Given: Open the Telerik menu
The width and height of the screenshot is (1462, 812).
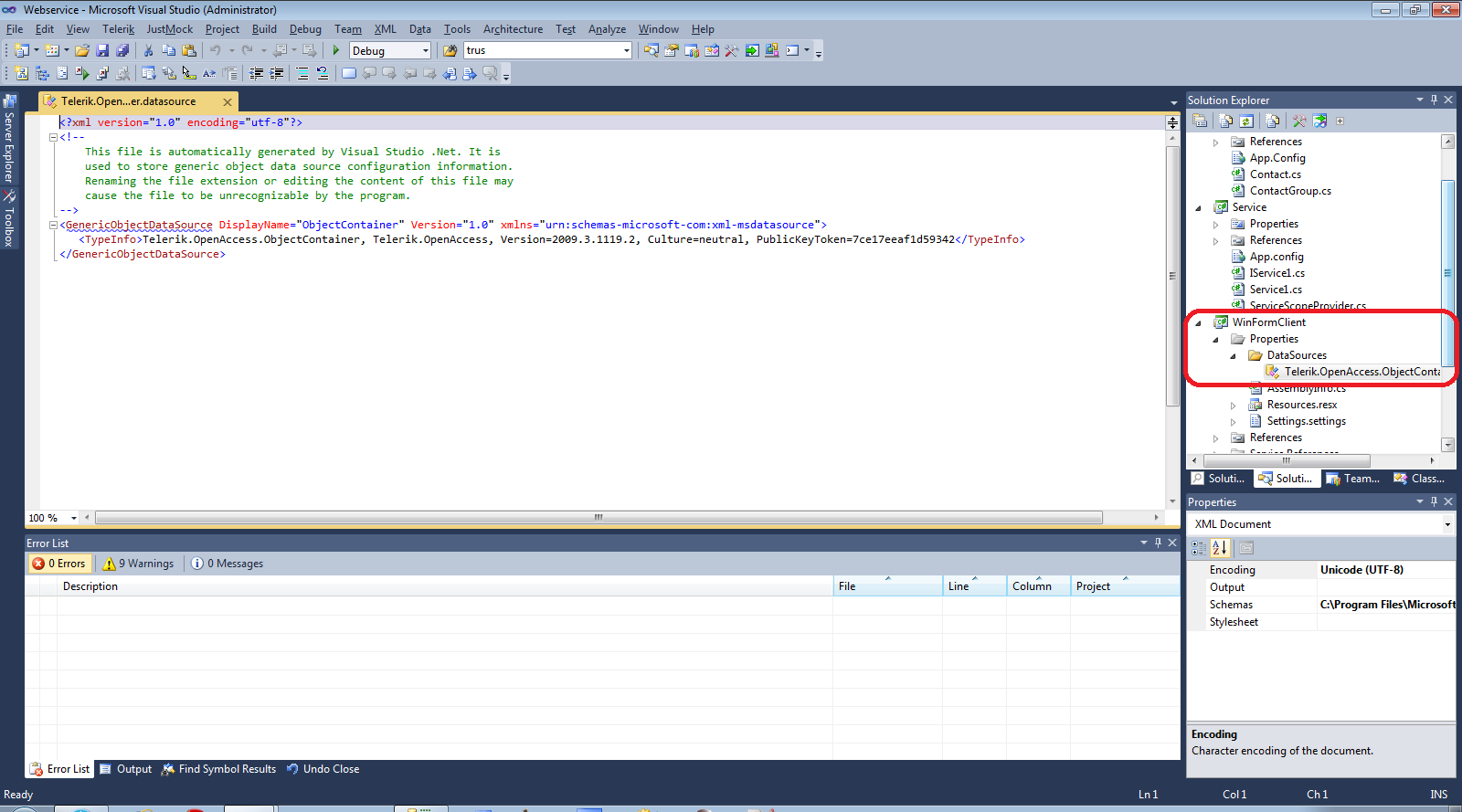Looking at the screenshot, I should coord(118,29).
